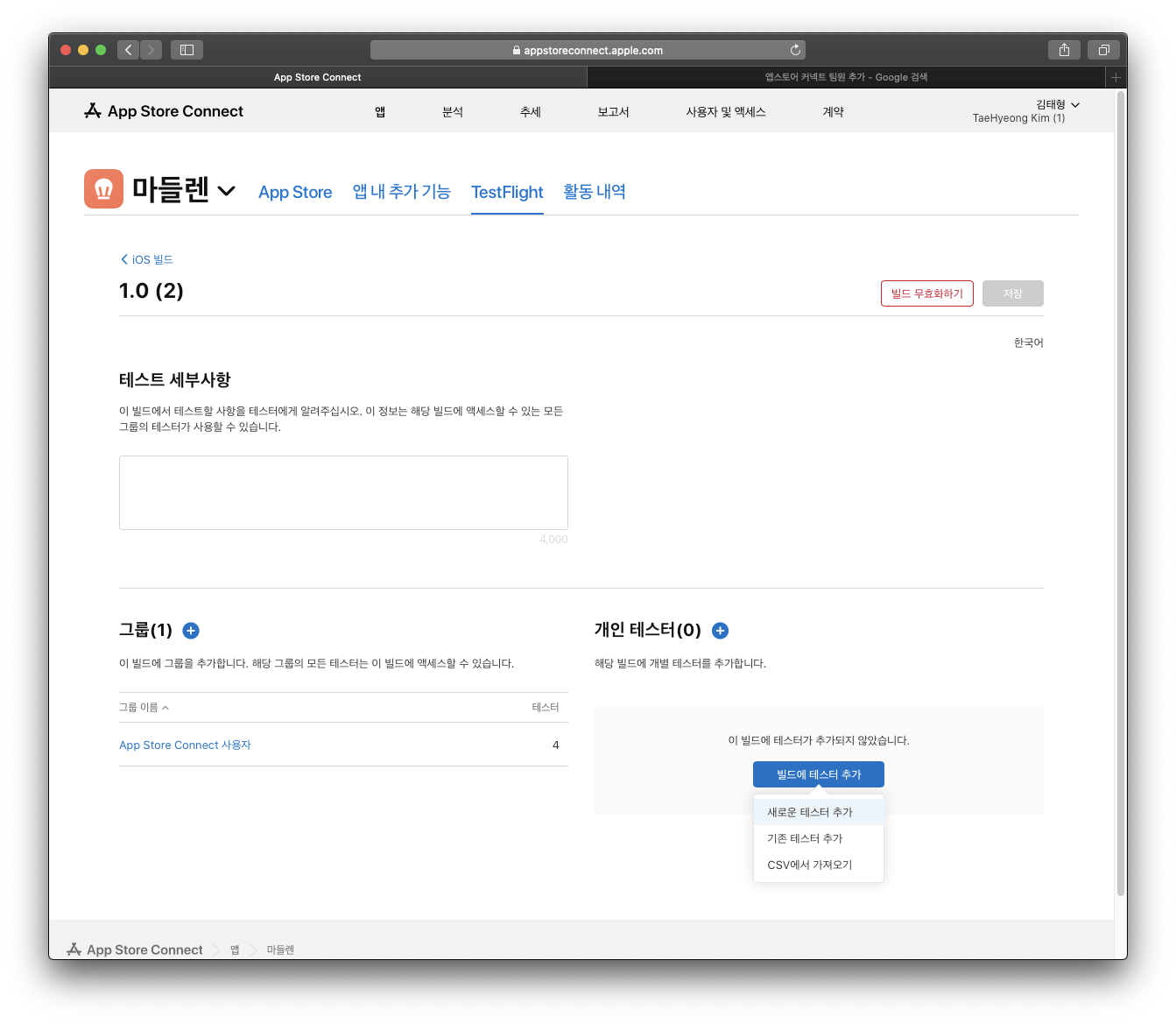Switch to 앱 내 추가 기능 tab
This screenshot has height=1024, width=1176.
point(401,192)
